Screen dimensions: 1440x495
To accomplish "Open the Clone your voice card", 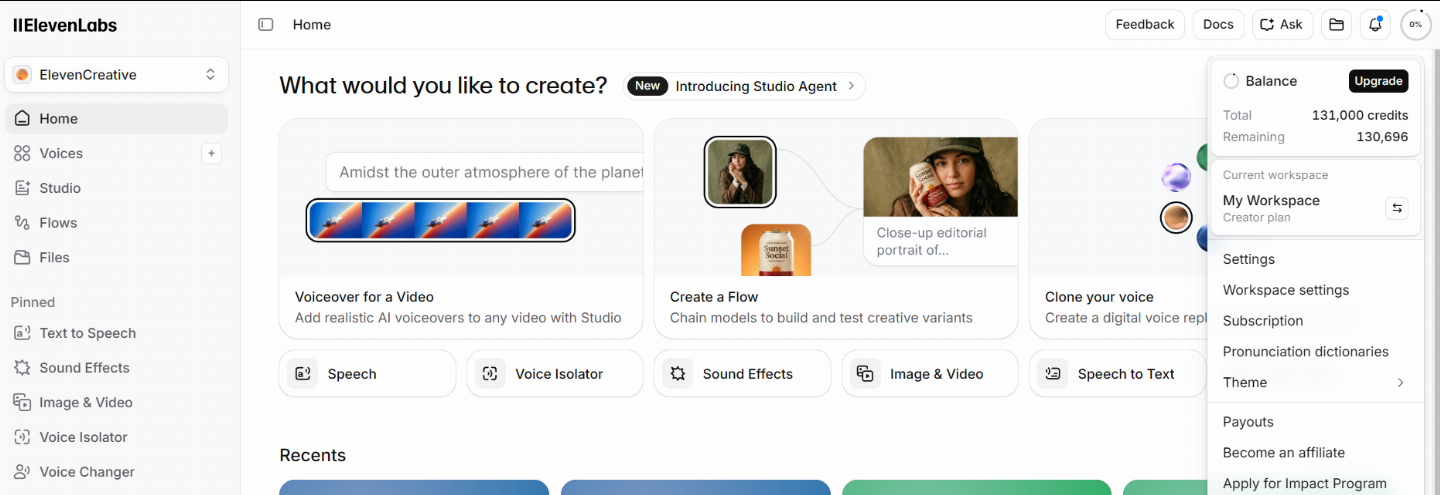I will pyautogui.click(x=1118, y=229).
